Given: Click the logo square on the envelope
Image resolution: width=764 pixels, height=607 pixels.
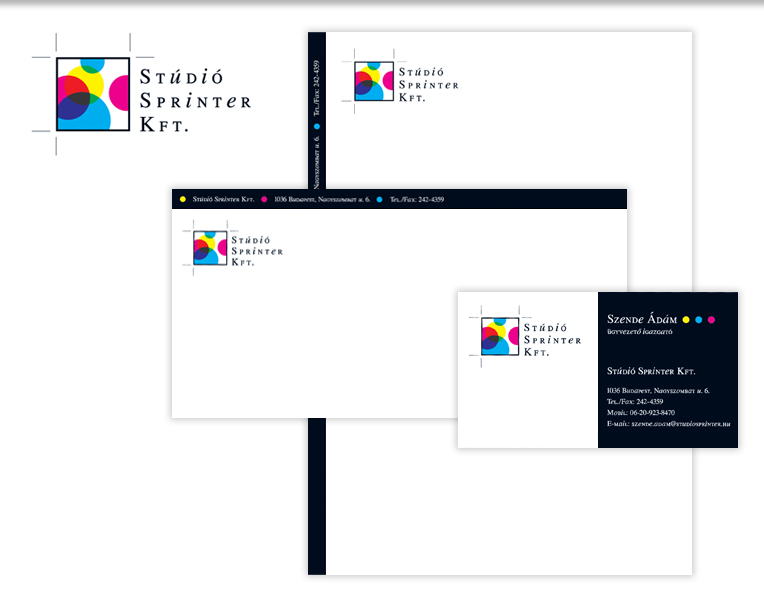Looking at the screenshot, I should pos(210,248).
